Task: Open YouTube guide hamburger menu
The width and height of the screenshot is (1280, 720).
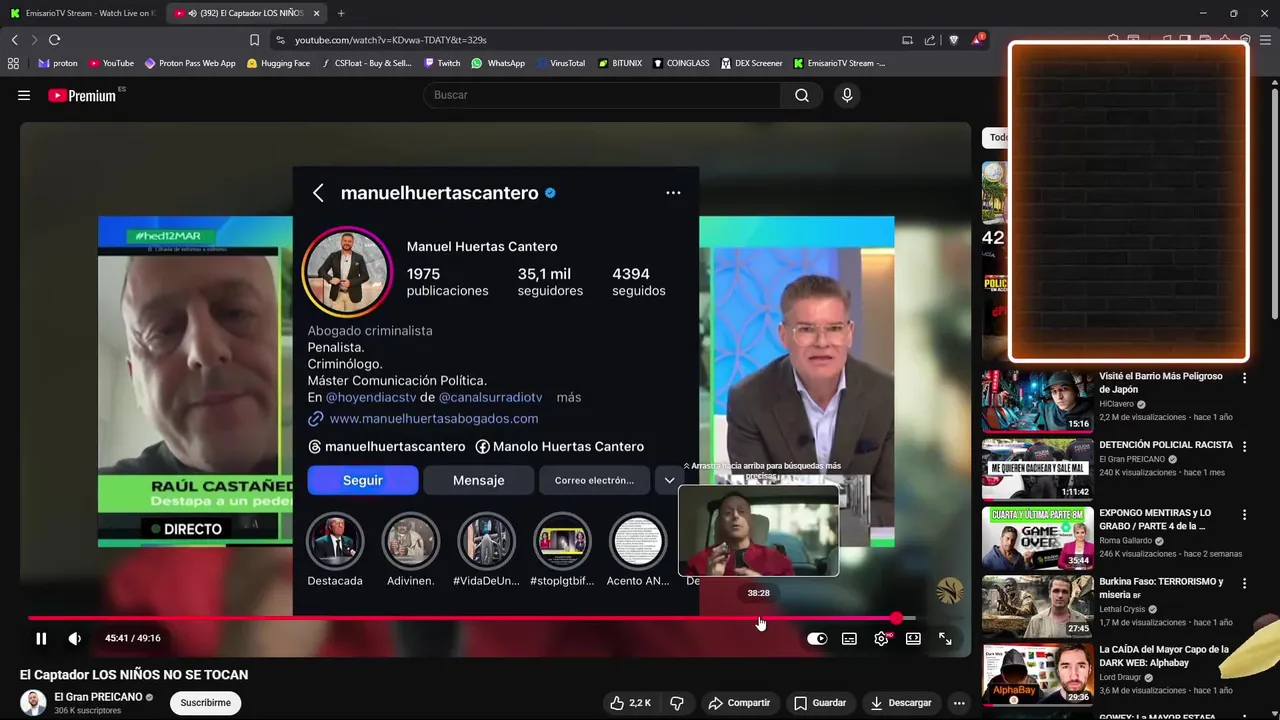Action: point(24,95)
